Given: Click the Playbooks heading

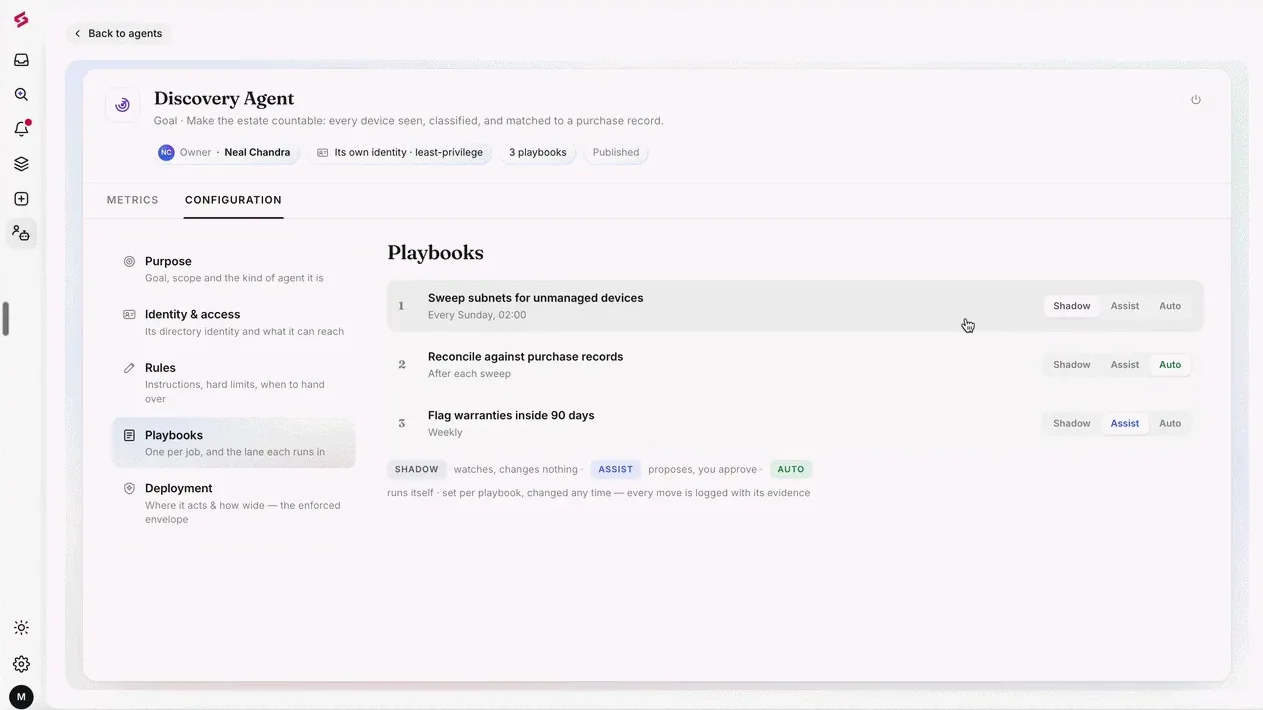Looking at the screenshot, I should coord(435,253).
